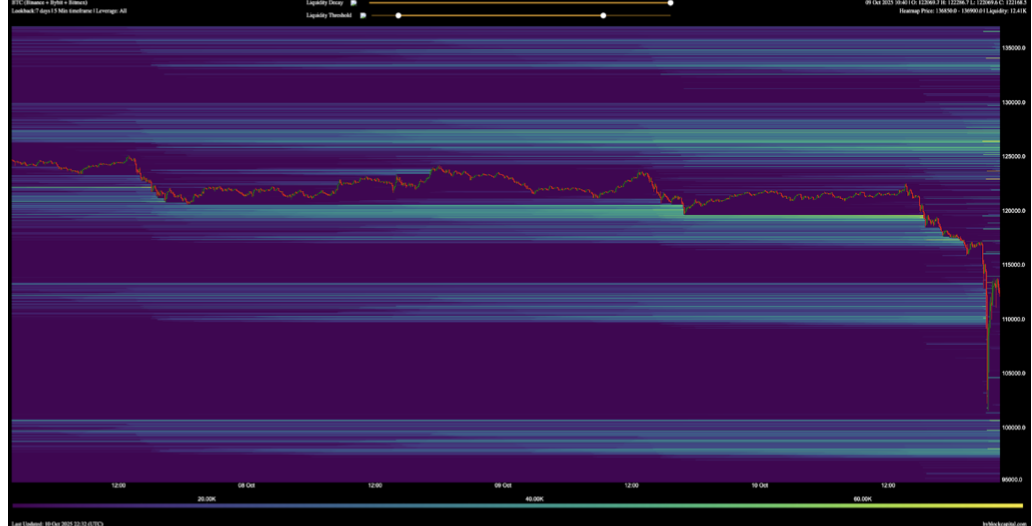1032x526 pixels.
Task: Click the Liquidity Threshold info icon
Action: [x=362, y=15]
